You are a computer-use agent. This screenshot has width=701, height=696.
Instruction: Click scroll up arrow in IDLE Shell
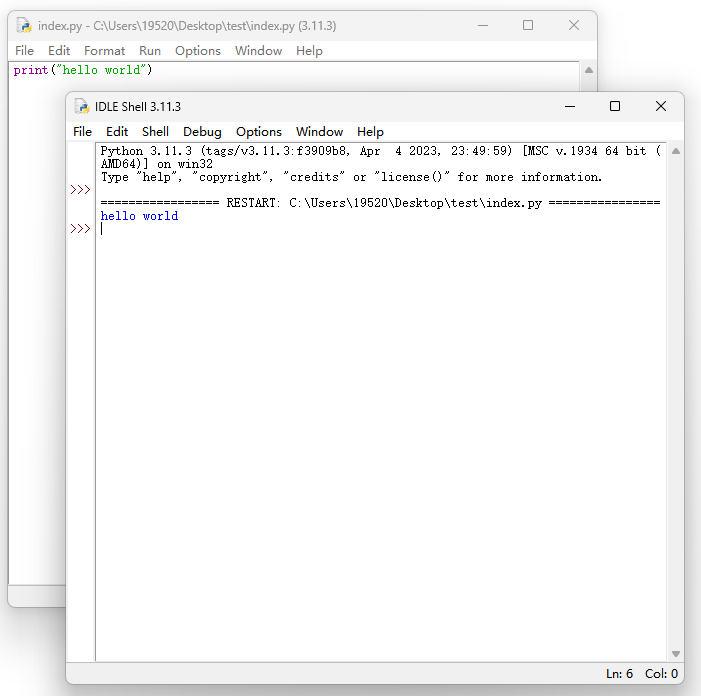click(676, 151)
